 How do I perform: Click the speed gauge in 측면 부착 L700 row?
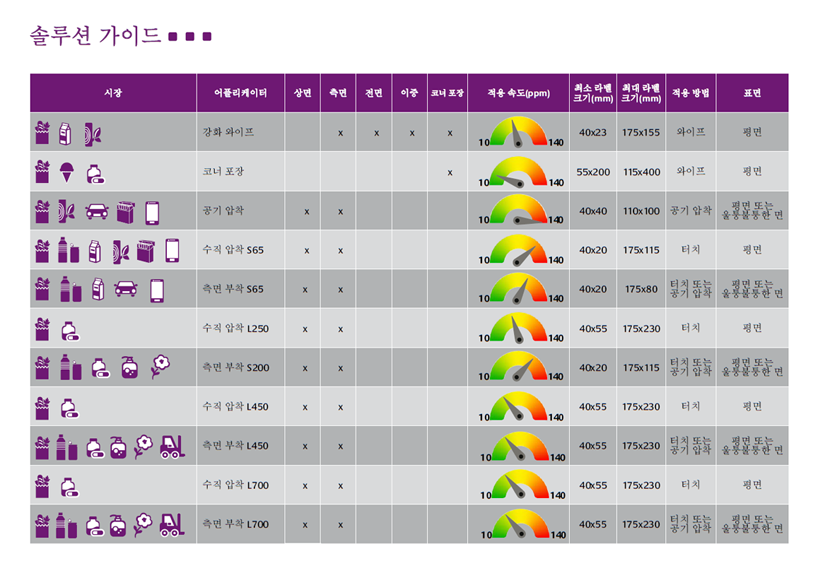[x=521, y=524]
